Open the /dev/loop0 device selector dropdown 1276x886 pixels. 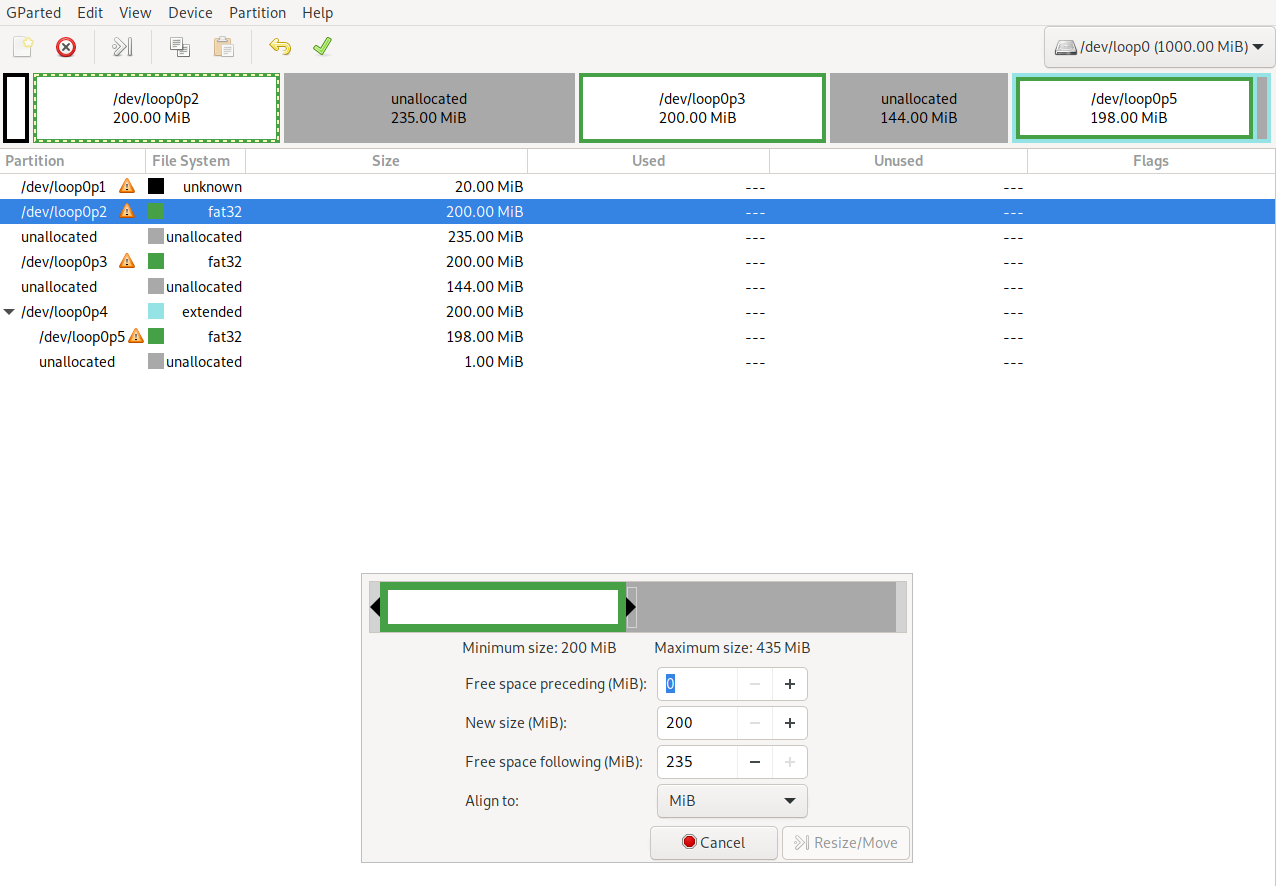pyautogui.click(x=1159, y=47)
